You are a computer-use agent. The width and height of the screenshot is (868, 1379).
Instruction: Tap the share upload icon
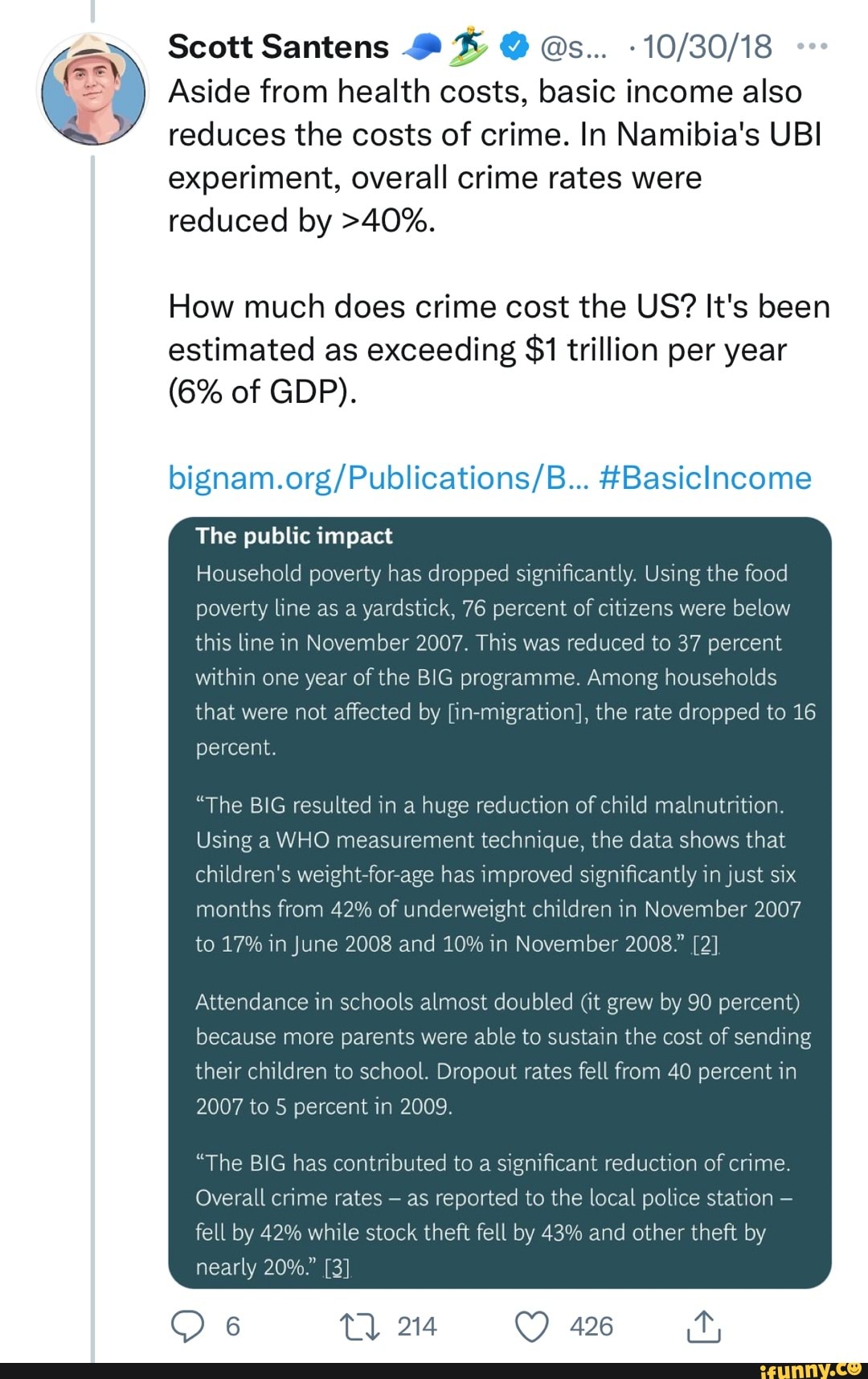click(x=703, y=1325)
